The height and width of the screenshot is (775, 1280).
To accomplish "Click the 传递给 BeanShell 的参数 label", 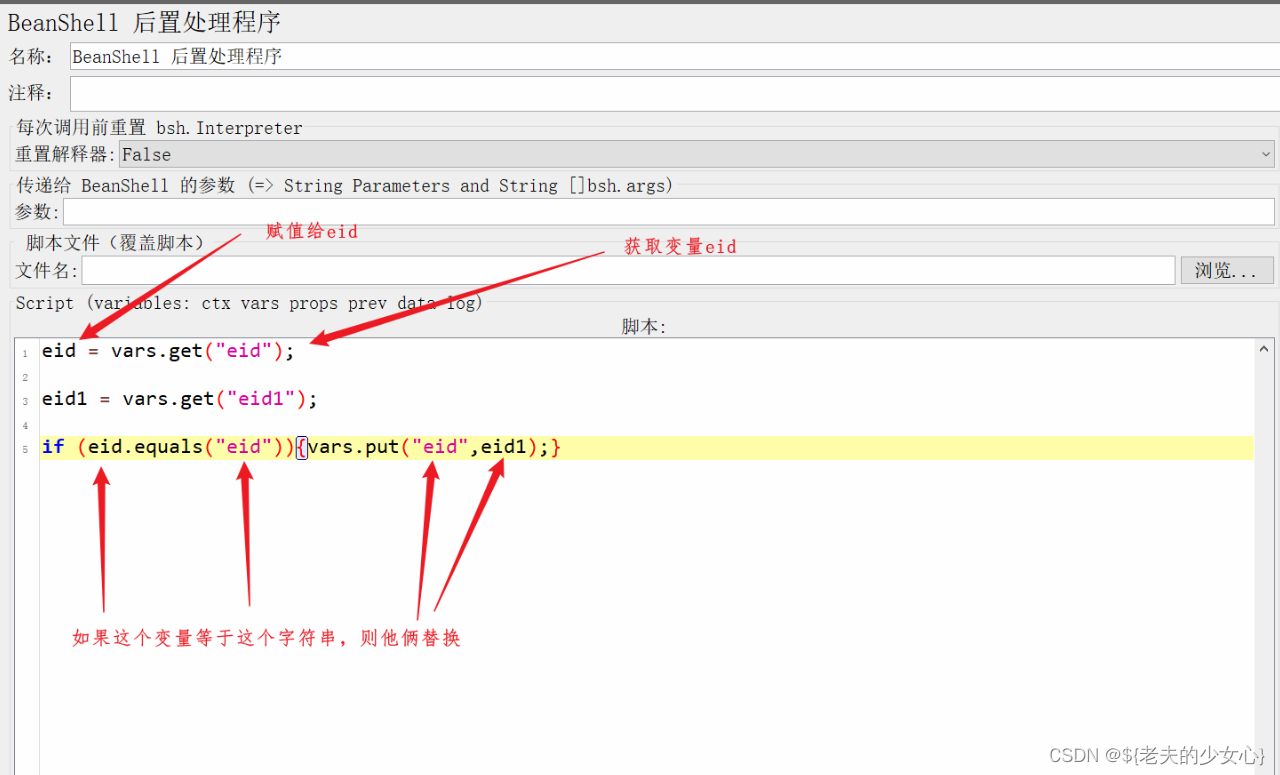I will pos(345,186).
